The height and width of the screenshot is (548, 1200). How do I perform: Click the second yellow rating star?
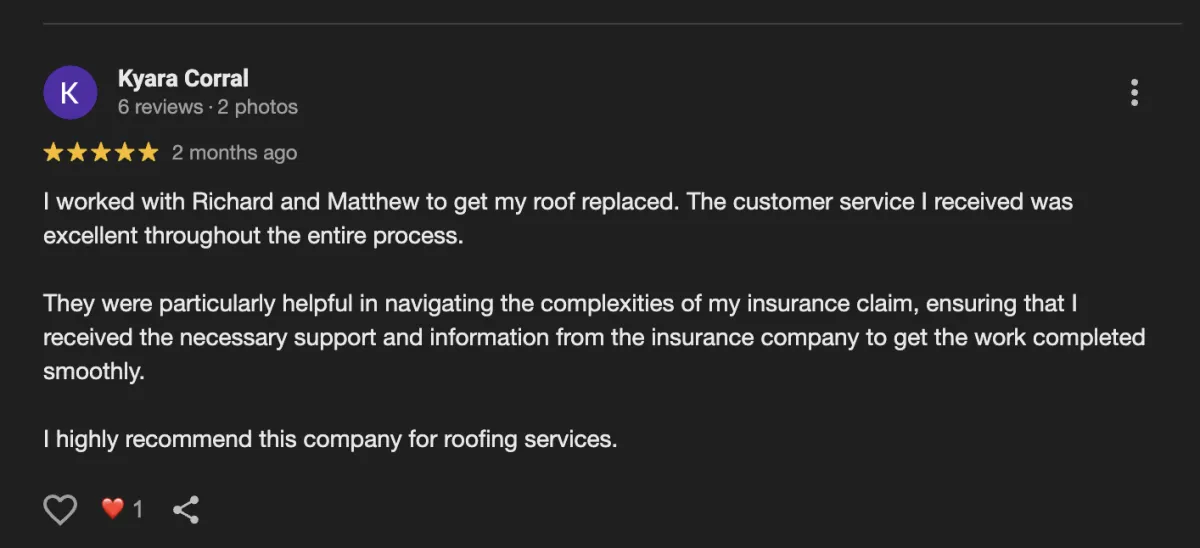pyautogui.click(x=77, y=153)
